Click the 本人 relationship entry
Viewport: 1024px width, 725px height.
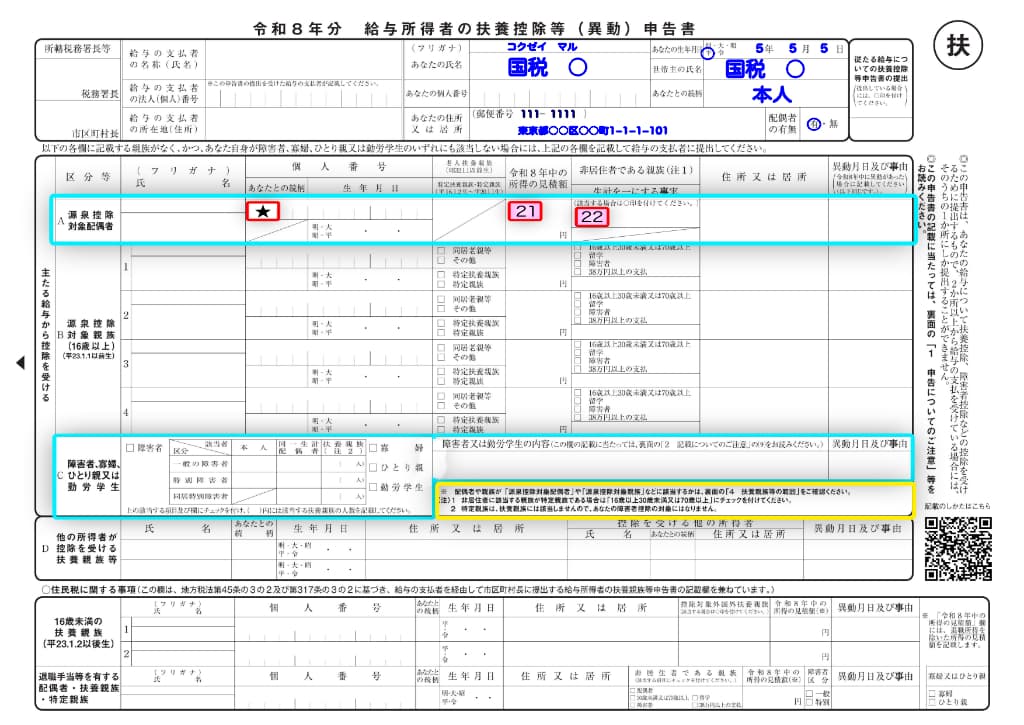771,95
